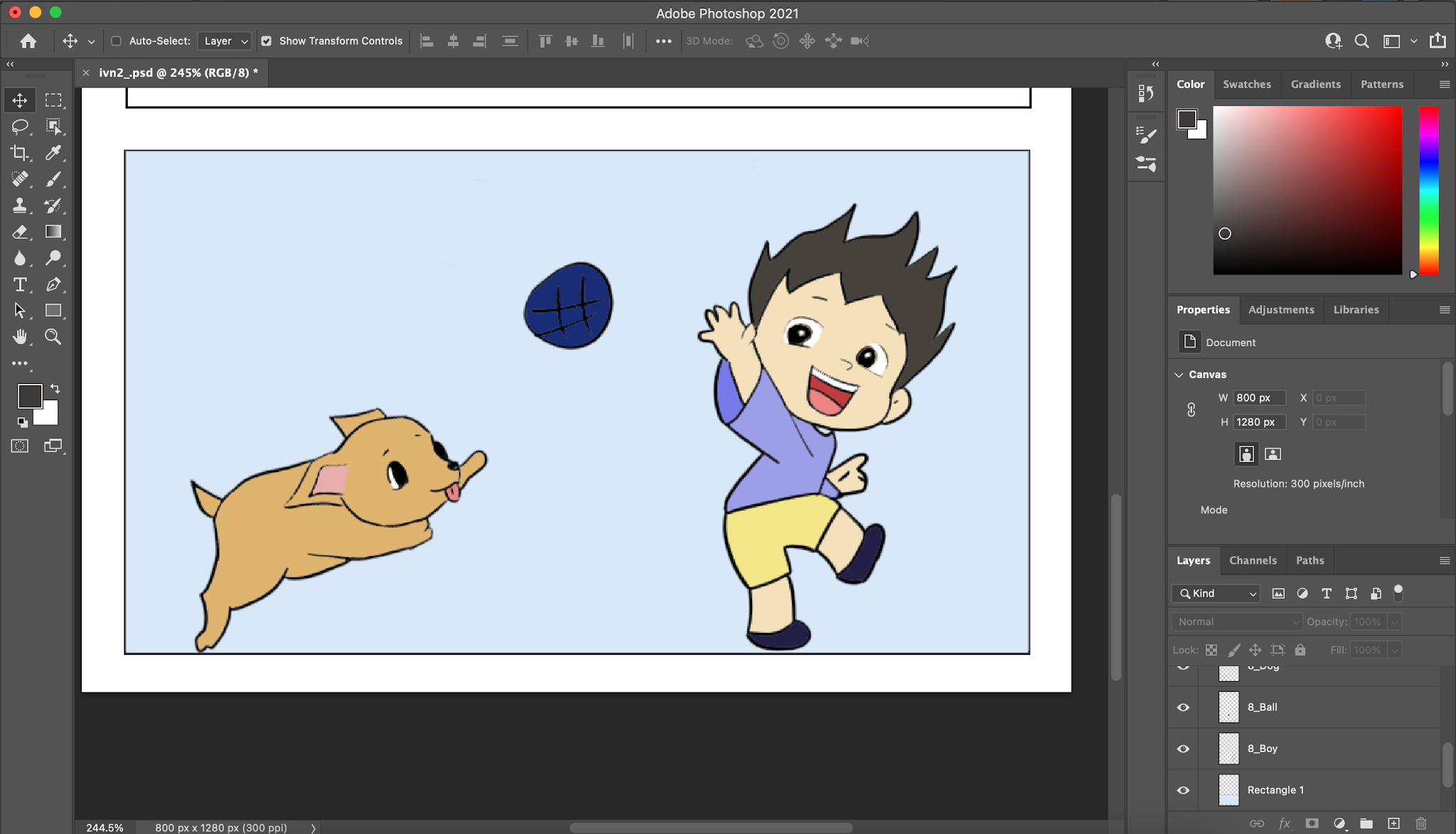Select the Eraser tool
1456x834 pixels.
click(x=20, y=232)
